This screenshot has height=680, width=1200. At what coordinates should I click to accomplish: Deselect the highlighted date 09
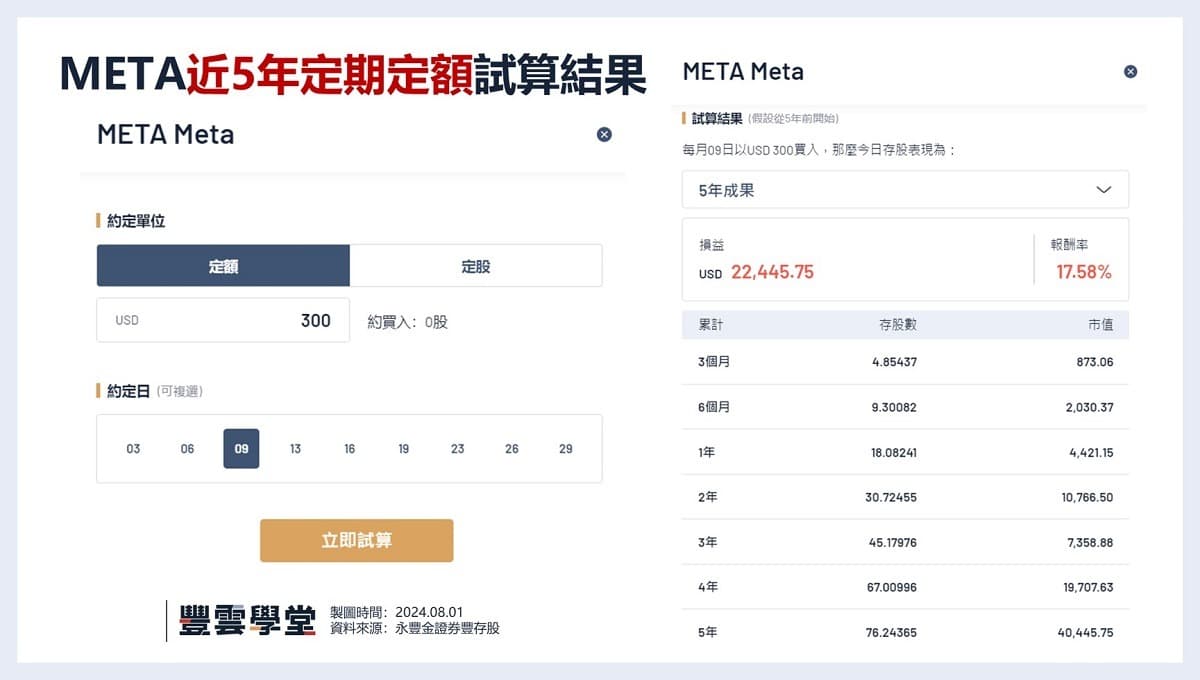(240, 448)
